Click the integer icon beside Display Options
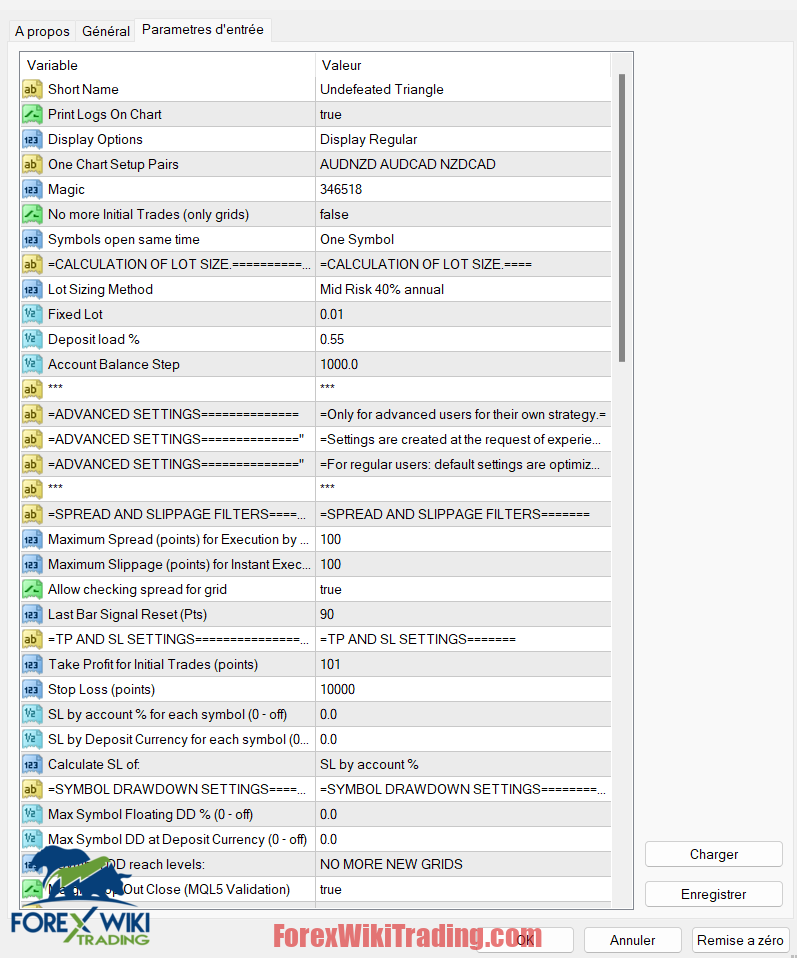The height and width of the screenshot is (958, 797). tap(32, 139)
